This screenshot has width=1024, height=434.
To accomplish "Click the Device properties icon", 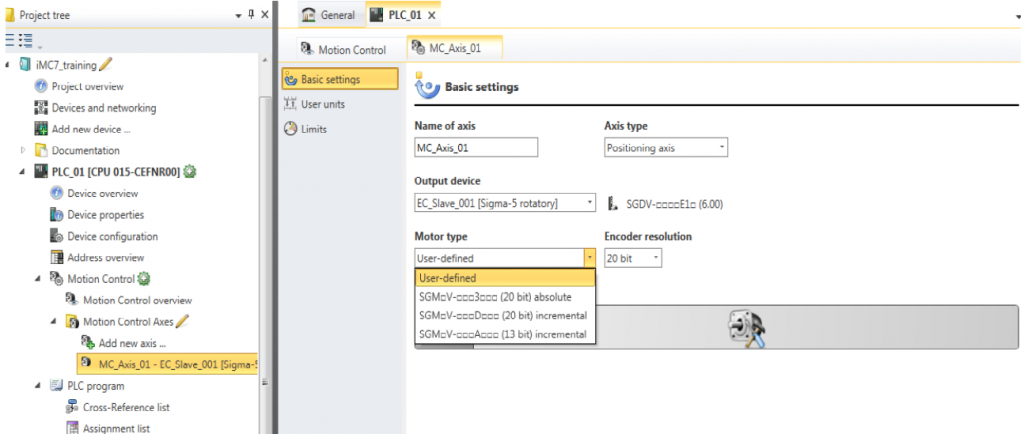I will pyautogui.click(x=57, y=215).
